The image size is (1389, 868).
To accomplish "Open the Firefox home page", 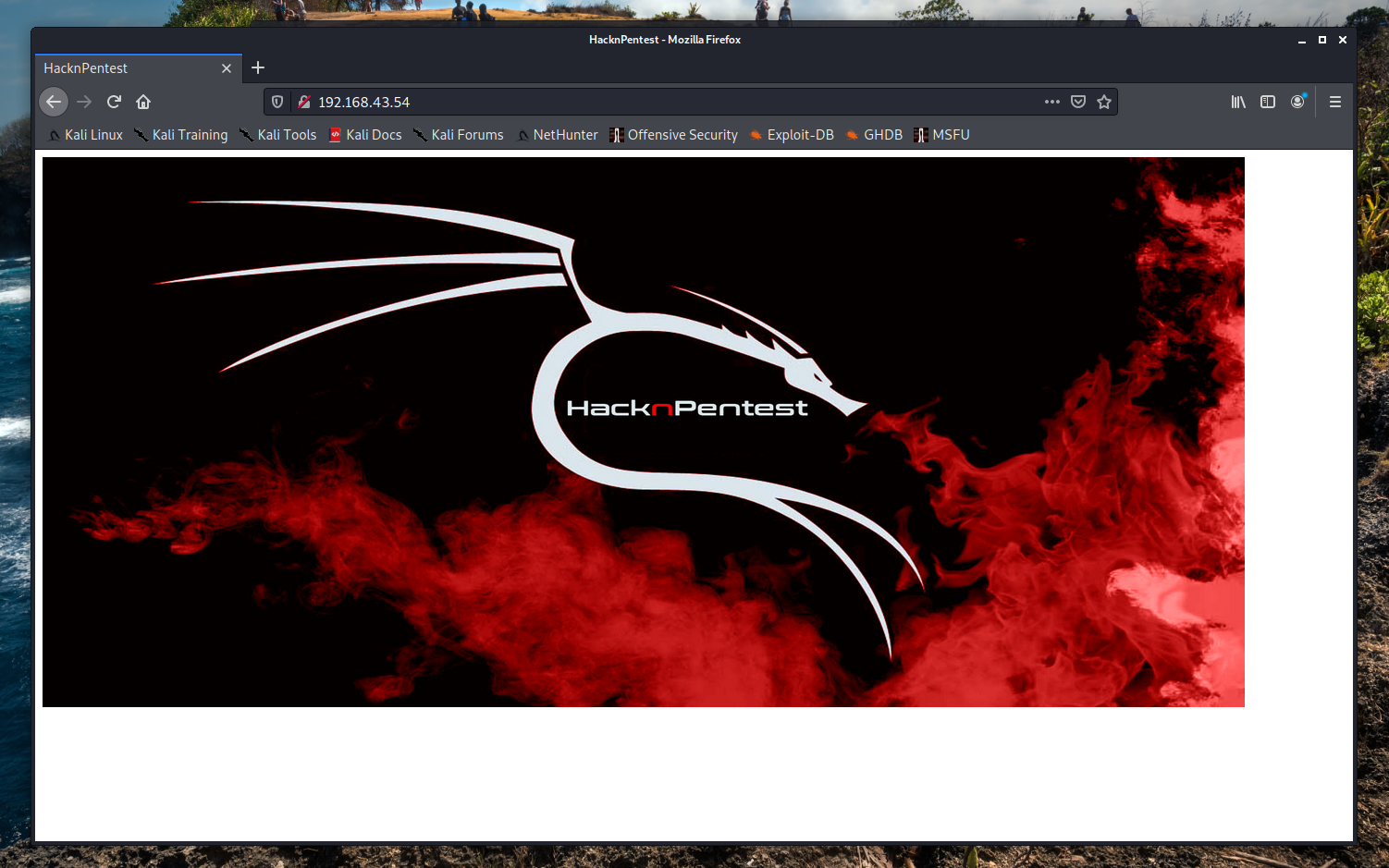I will click(143, 102).
